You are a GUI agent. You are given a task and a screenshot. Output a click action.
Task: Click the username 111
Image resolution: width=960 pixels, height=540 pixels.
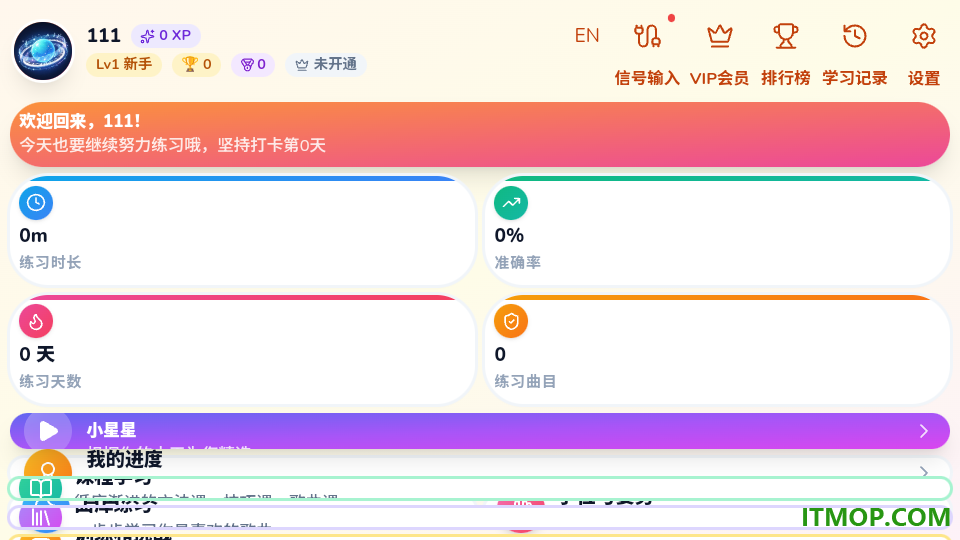103,36
